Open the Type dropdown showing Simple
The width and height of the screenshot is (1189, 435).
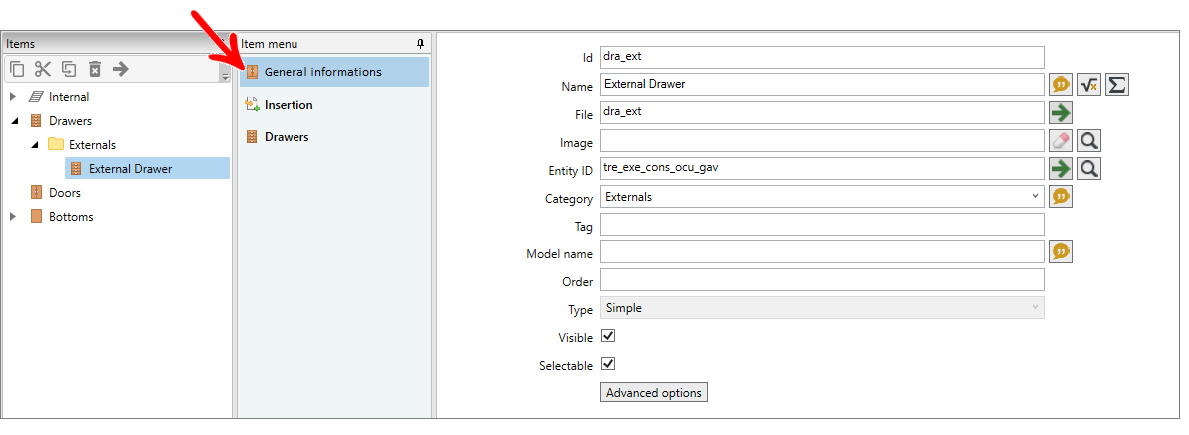tap(822, 308)
